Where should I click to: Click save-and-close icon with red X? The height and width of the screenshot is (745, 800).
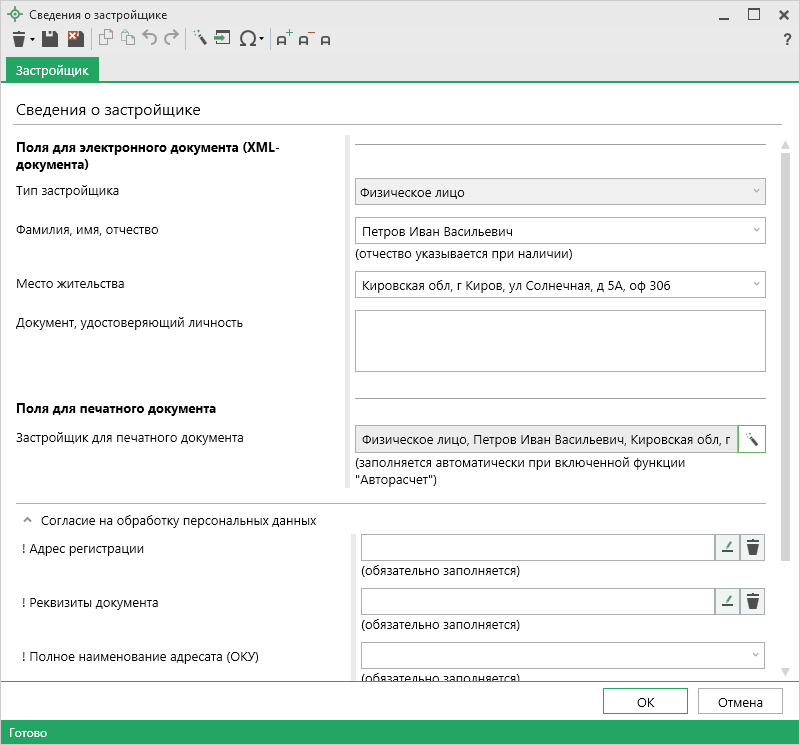point(75,39)
